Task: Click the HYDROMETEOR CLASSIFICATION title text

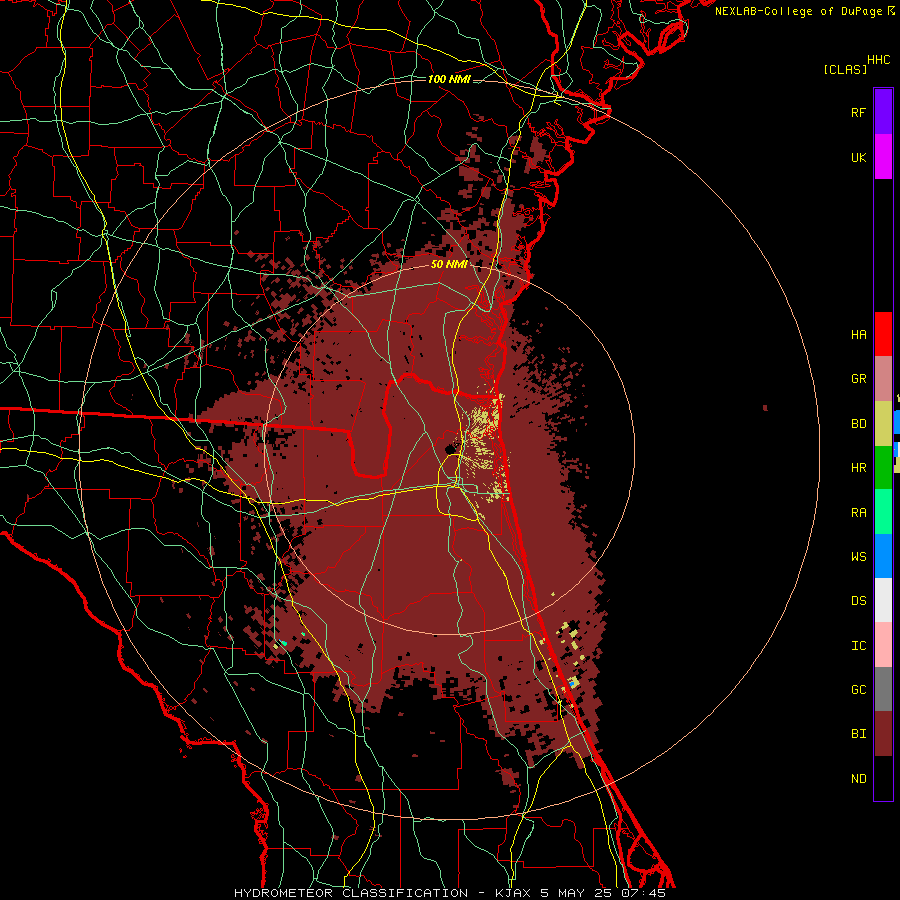Action: 351,893
